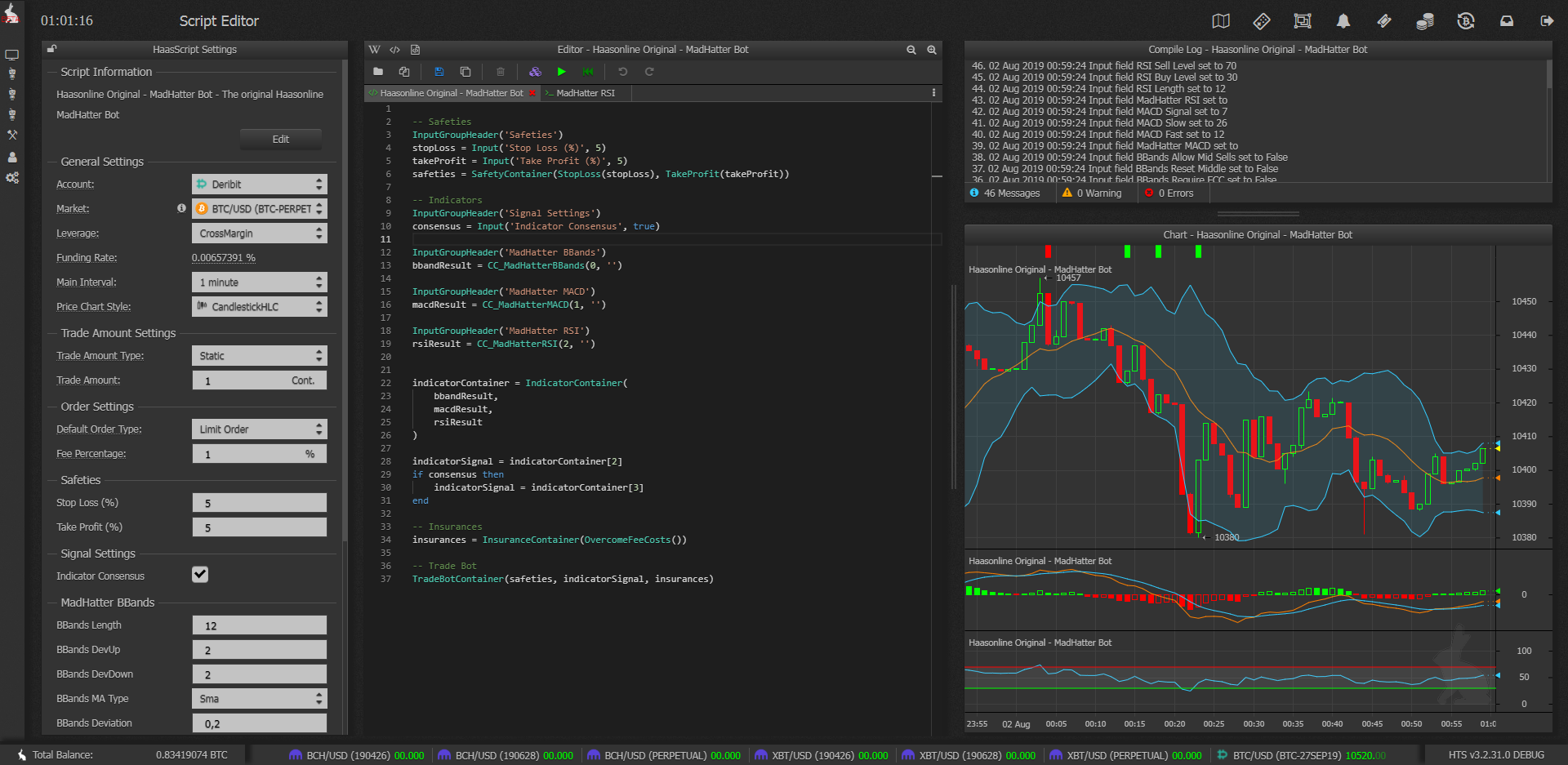Click the Take Profit (%) input field
Screen dimensions: 1568x765
(260, 527)
